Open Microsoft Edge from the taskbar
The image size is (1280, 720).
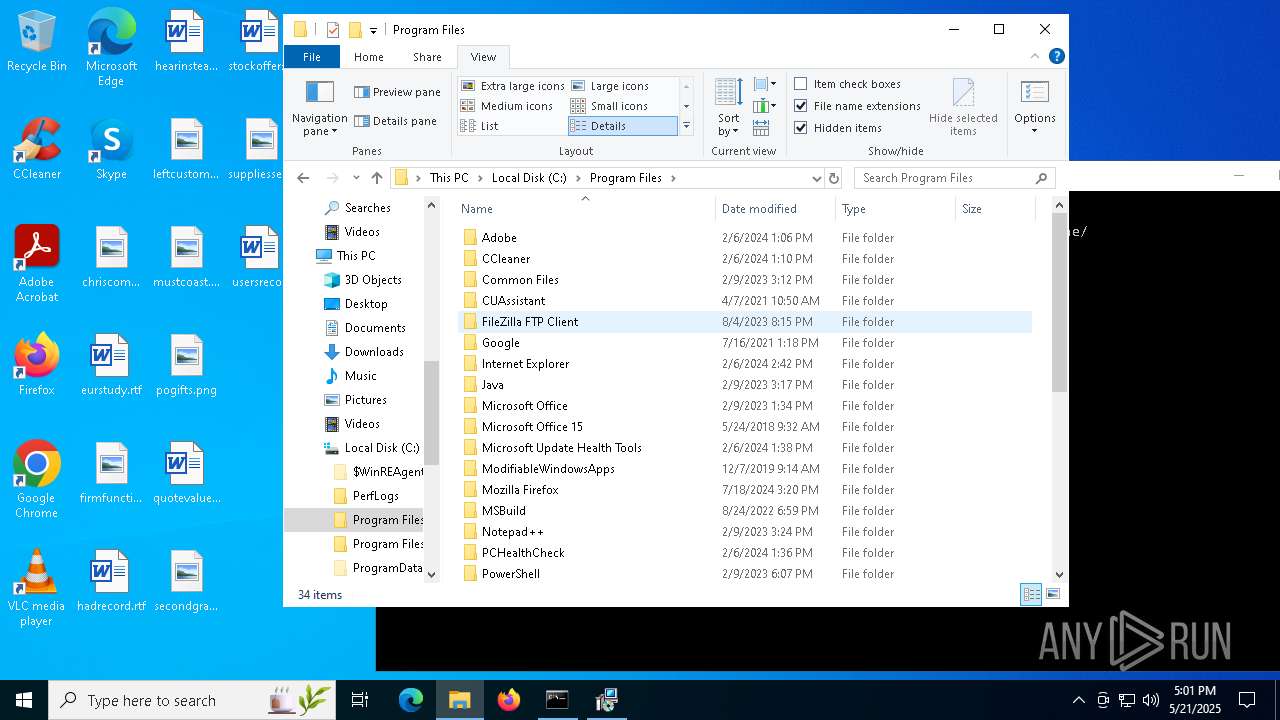(x=411, y=700)
